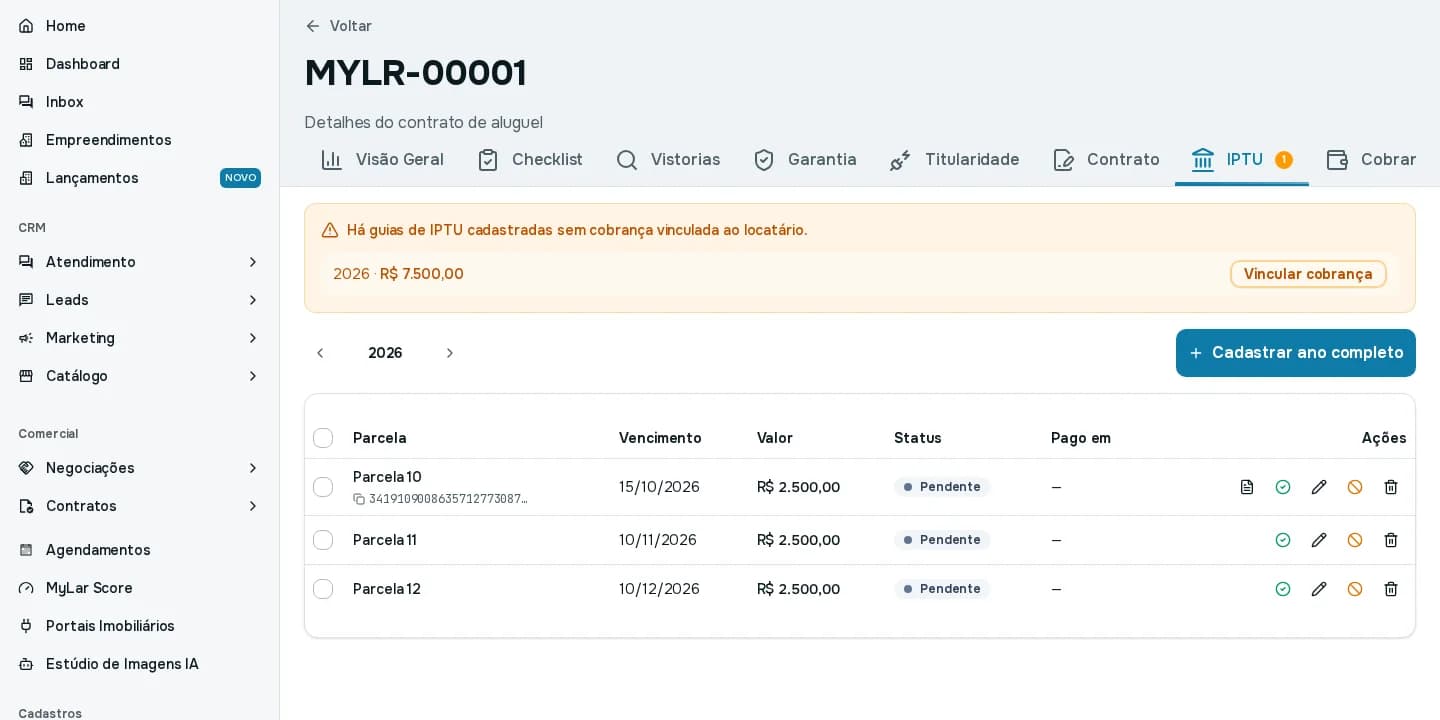This screenshot has width=1440, height=720.
Task: Cancel Parcela 12 using the orange ban icon
Action: 1355,589
